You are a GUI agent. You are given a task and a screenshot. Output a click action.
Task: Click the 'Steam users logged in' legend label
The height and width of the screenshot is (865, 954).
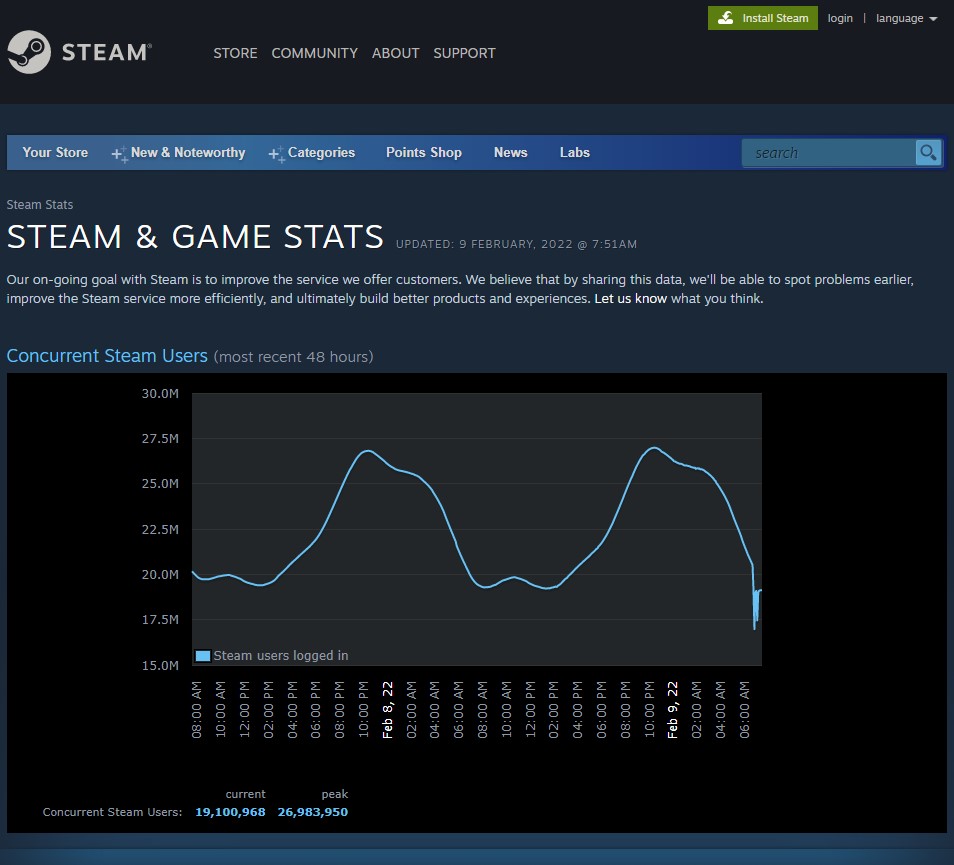pyautogui.click(x=280, y=656)
